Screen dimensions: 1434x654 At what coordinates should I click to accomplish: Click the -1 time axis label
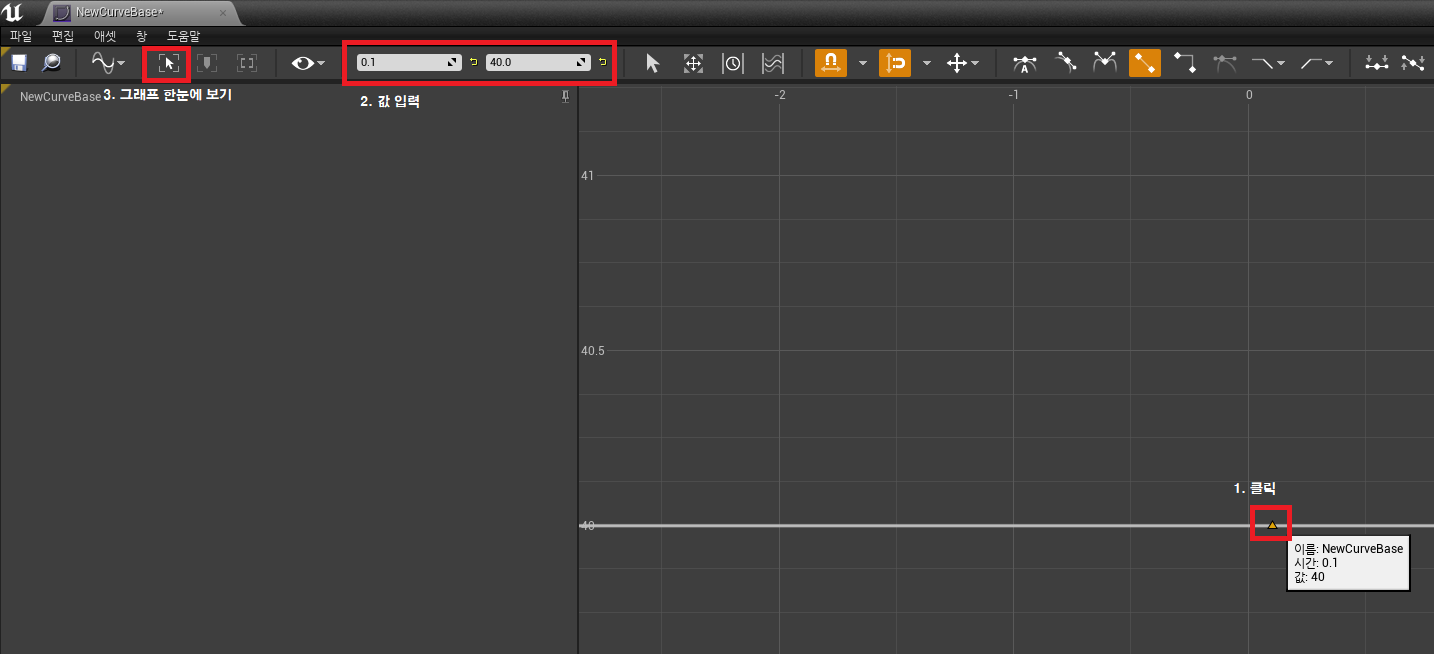pos(1013,95)
